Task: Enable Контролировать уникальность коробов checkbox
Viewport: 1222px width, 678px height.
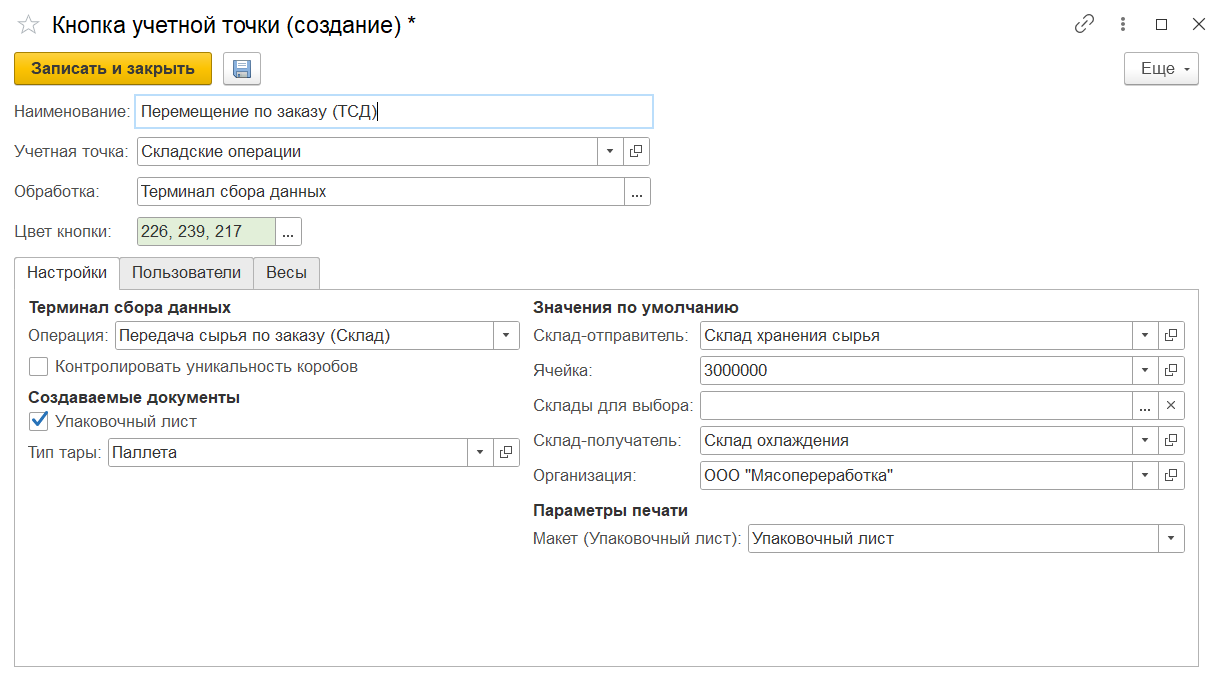Action: (x=39, y=367)
